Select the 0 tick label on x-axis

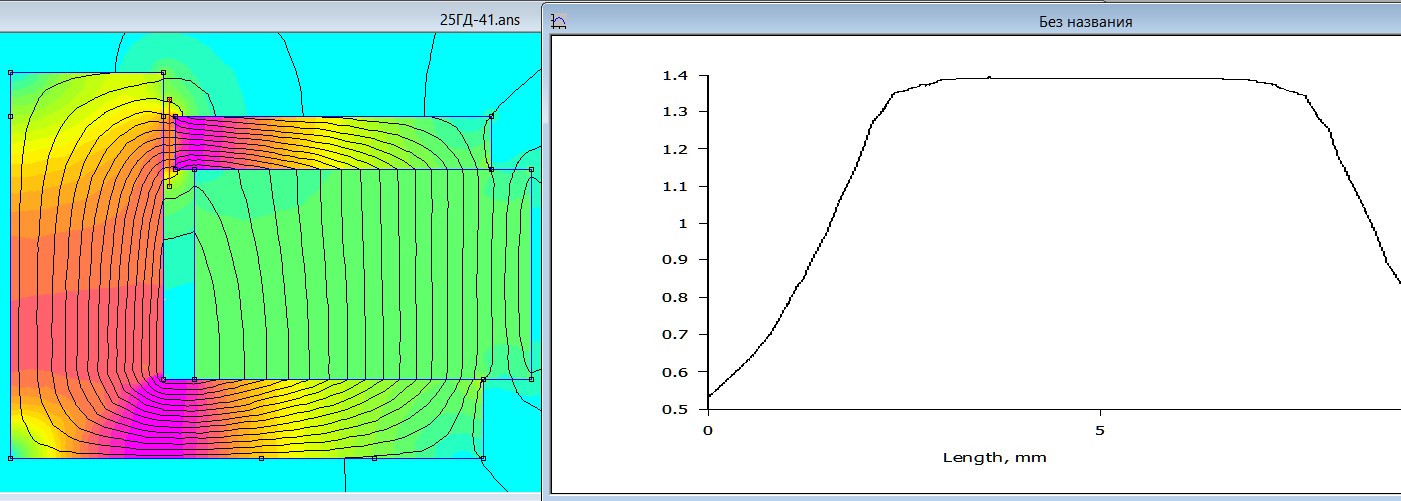click(708, 431)
